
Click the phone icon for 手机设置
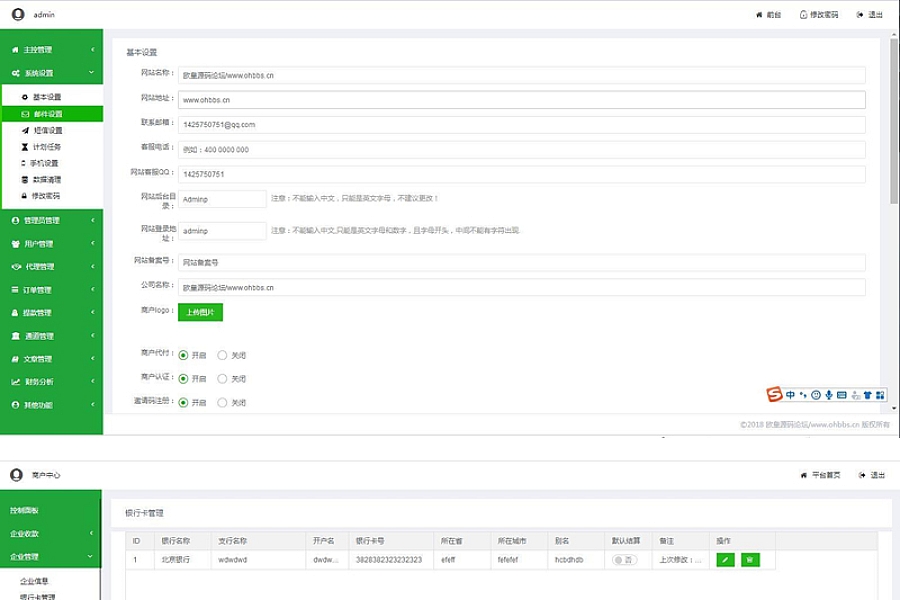point(24,163)
